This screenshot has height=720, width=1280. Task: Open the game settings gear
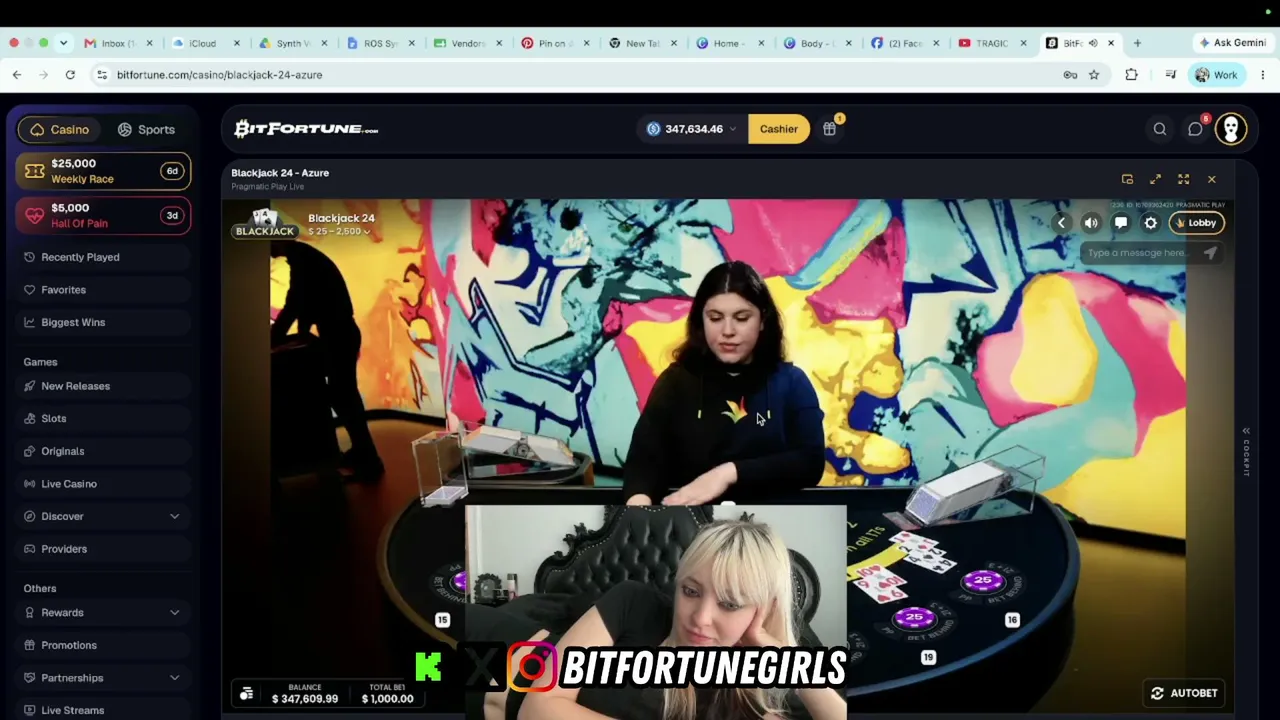1151,223
